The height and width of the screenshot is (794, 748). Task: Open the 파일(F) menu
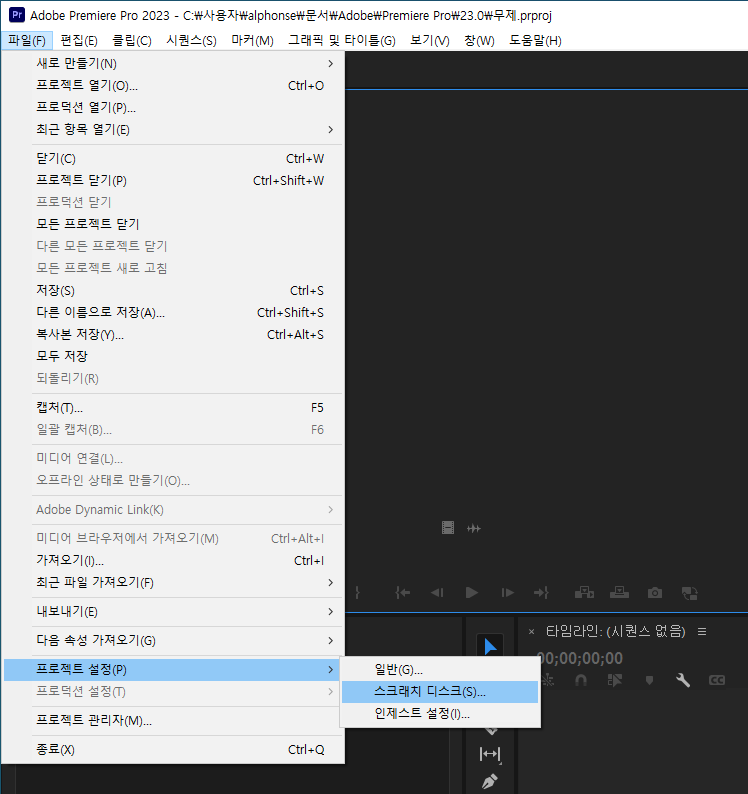[x=27, y=40]
